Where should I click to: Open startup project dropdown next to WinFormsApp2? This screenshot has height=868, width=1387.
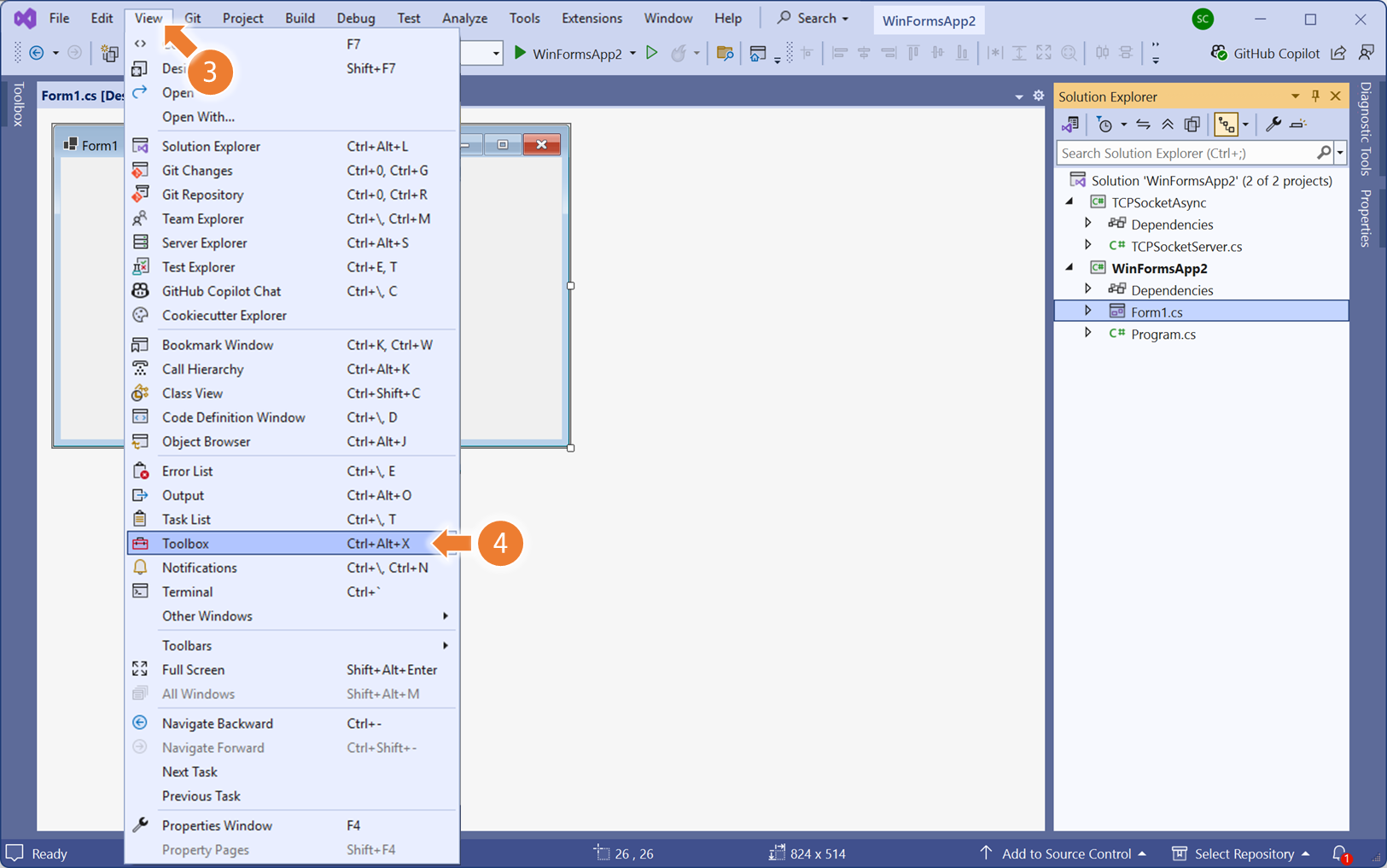tap(633, 53)
